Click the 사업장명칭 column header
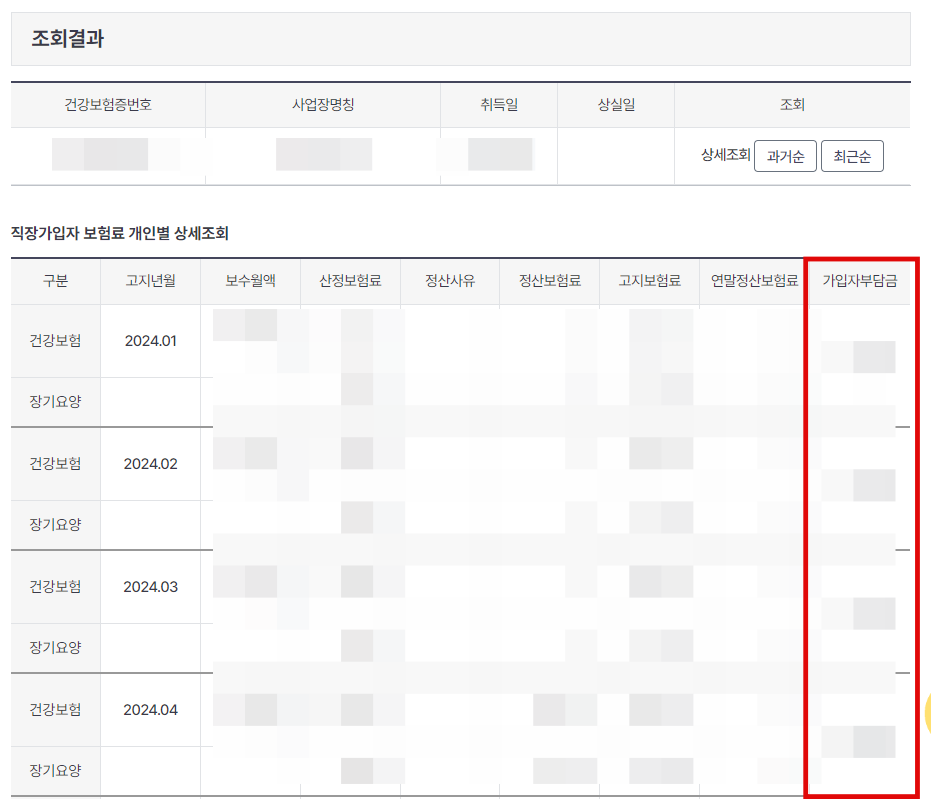The height and width of the screenshot is (799, 931). 322,105
